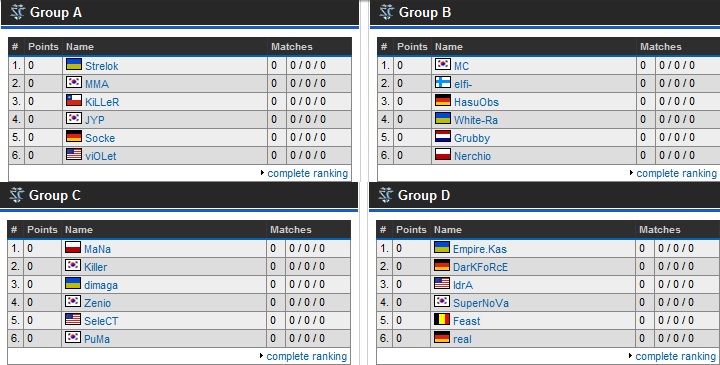
Task: Open player profile for MMA
Action: pyautogui.click(x=97, y=84)
